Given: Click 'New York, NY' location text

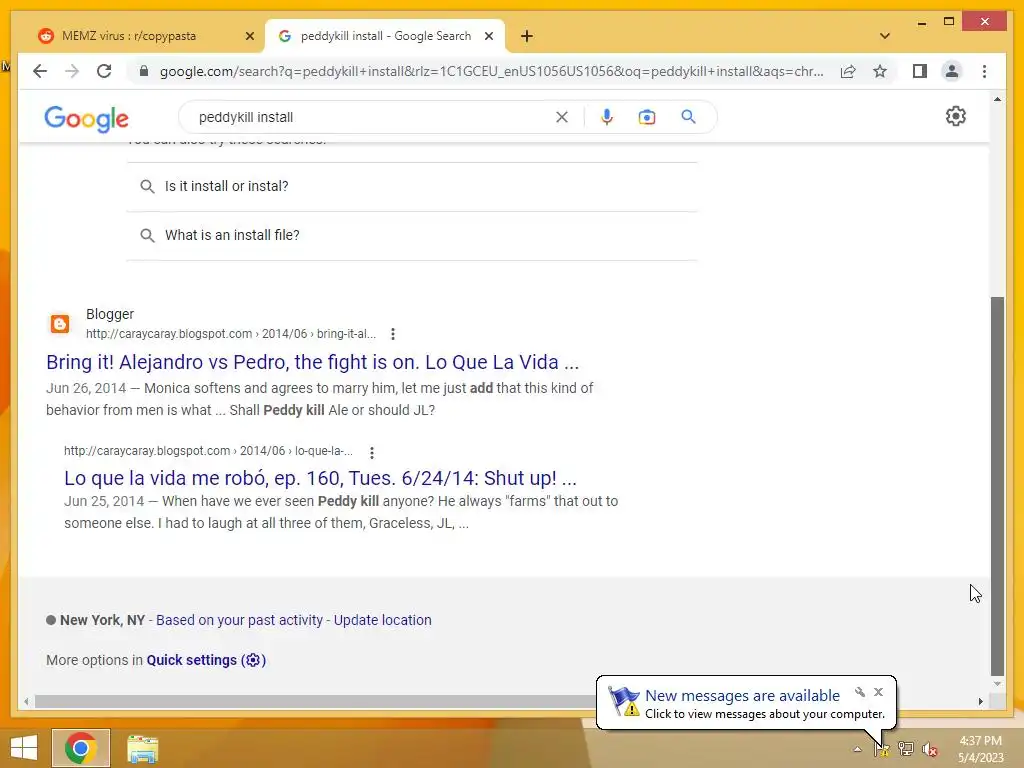Looking at the screenshot, I should [x=103, y=620].
